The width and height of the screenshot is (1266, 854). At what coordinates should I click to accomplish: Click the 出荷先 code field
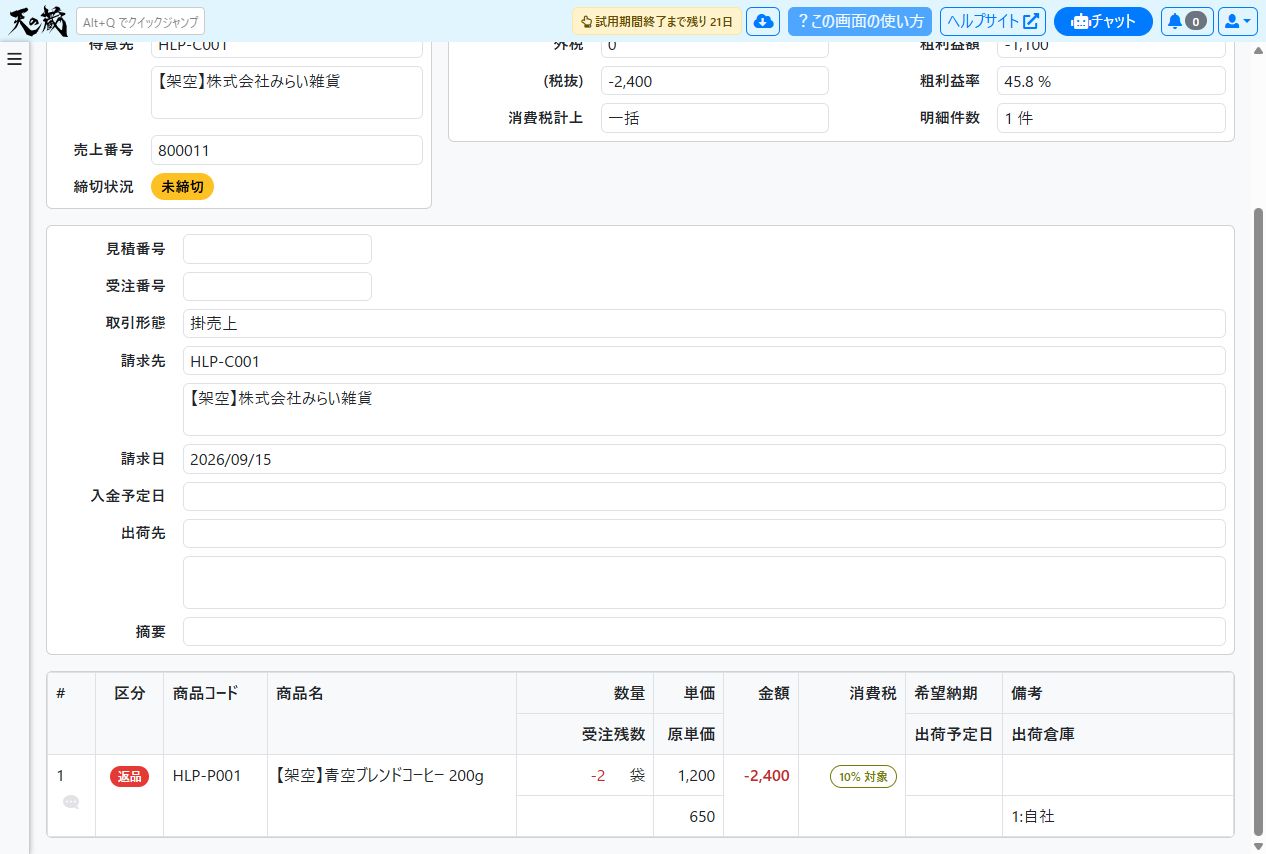pyautogui.click(x=704, y=533)
